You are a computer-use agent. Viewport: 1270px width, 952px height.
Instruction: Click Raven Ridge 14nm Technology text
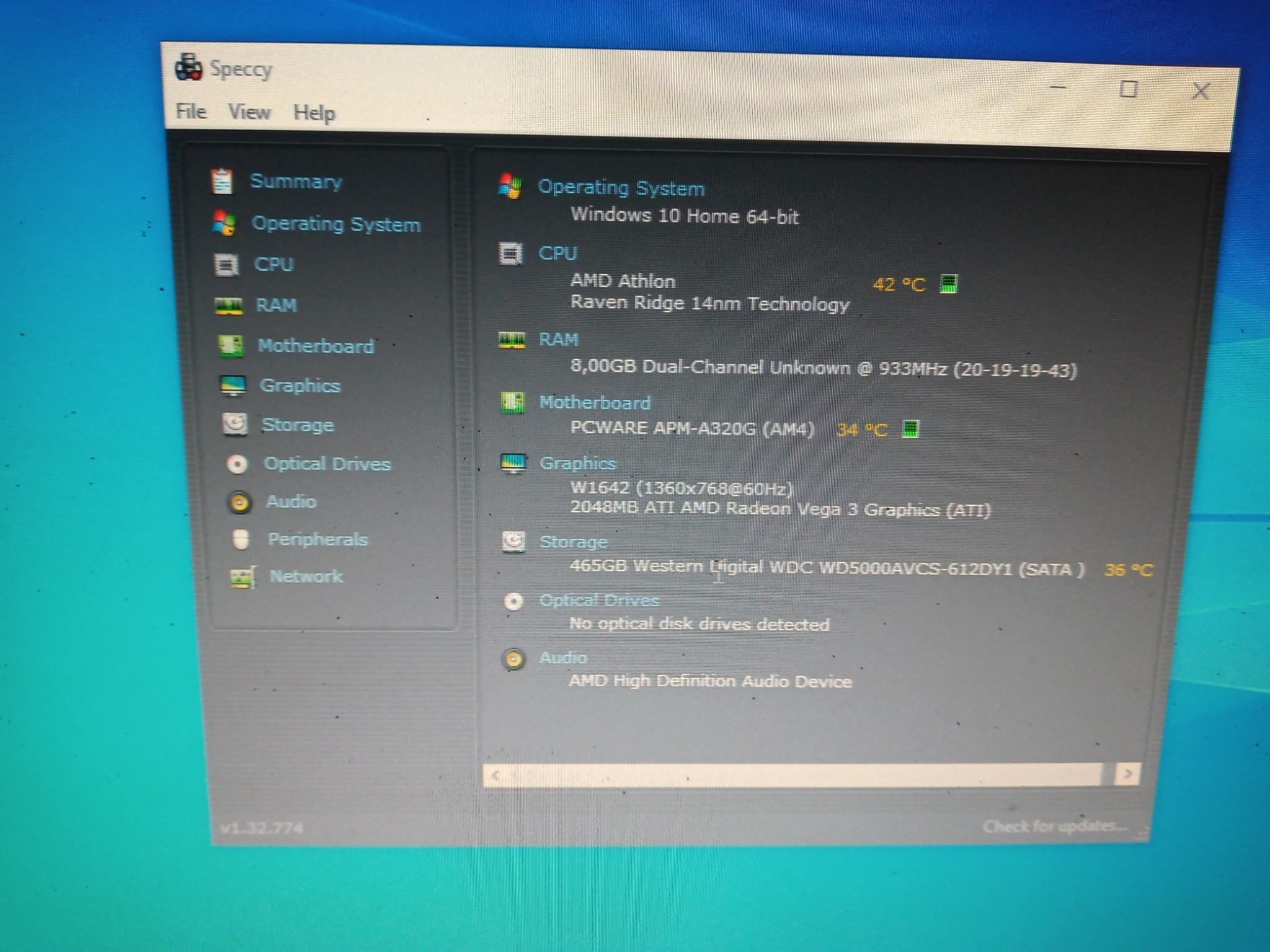710,304
